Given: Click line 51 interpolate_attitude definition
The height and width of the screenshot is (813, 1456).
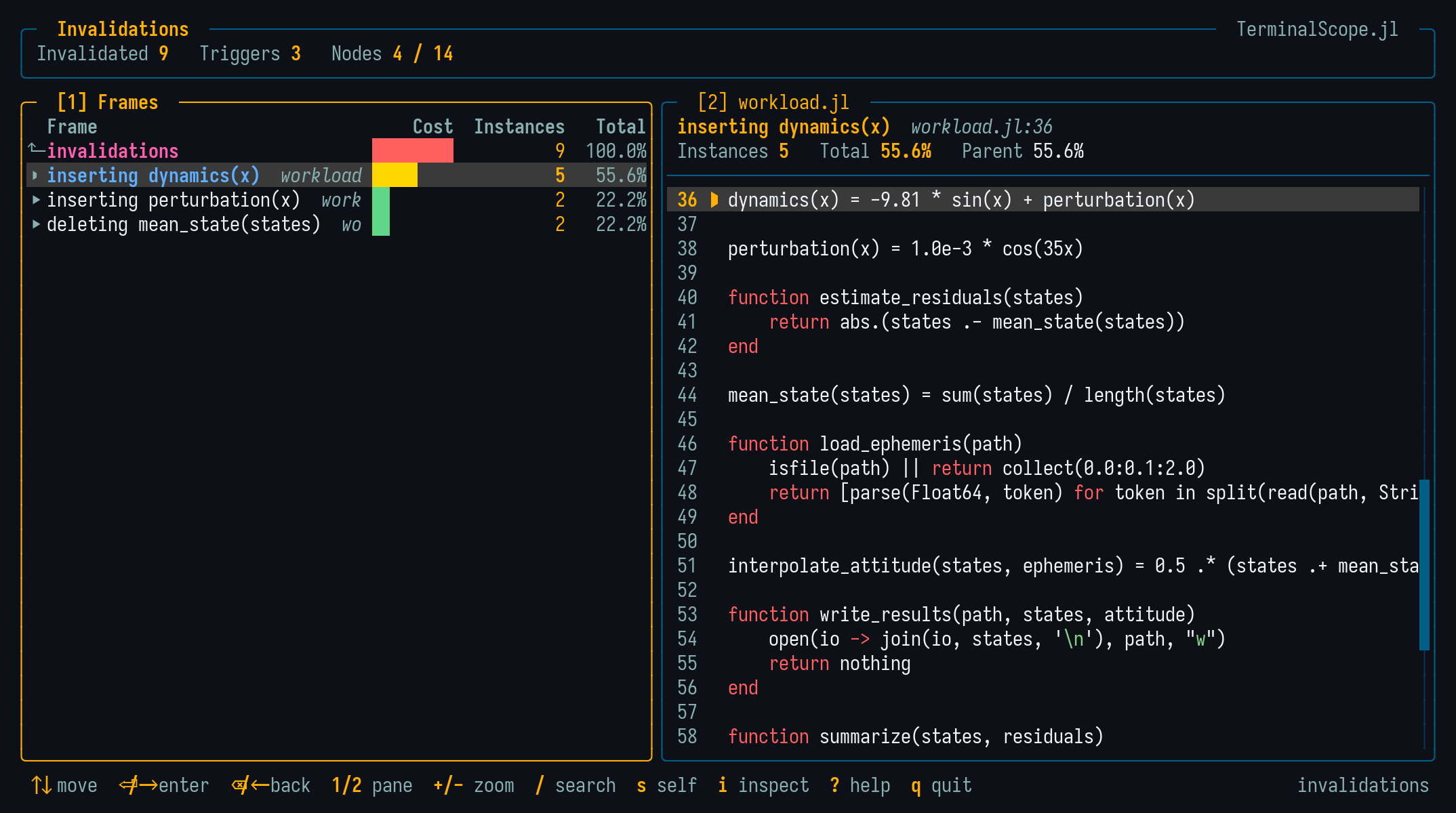Looking at the screenshot, I should point(1074,566).
